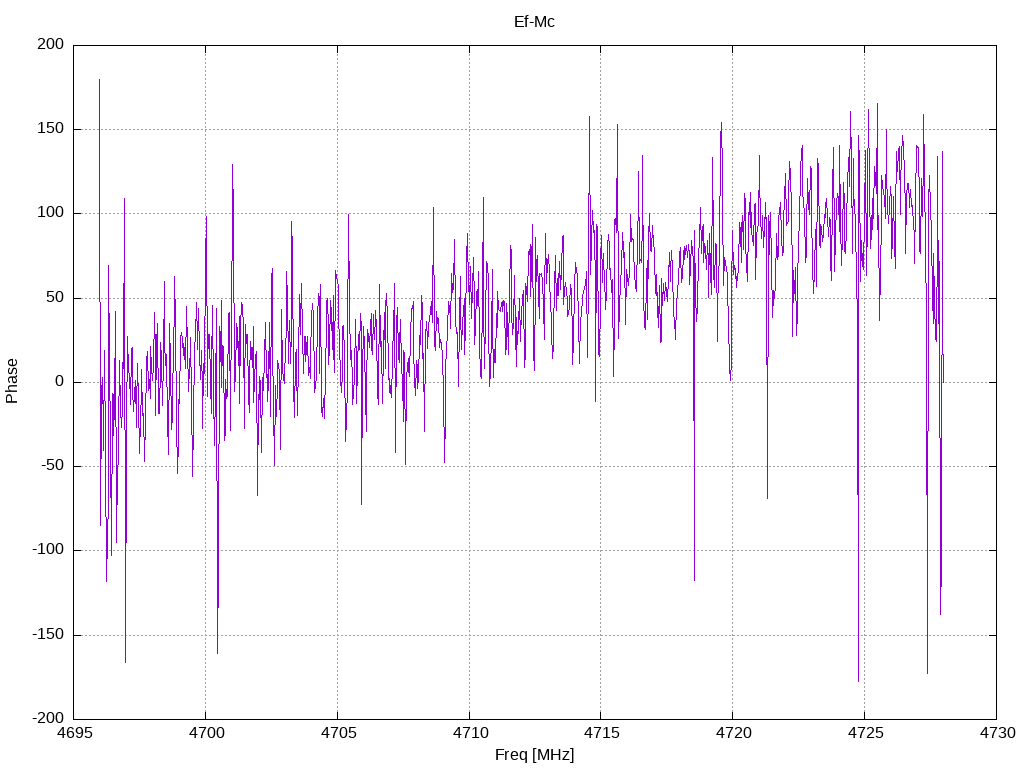1024x768 pixels.
Task: Click x-axis tick label 4730
Action: 997,733
